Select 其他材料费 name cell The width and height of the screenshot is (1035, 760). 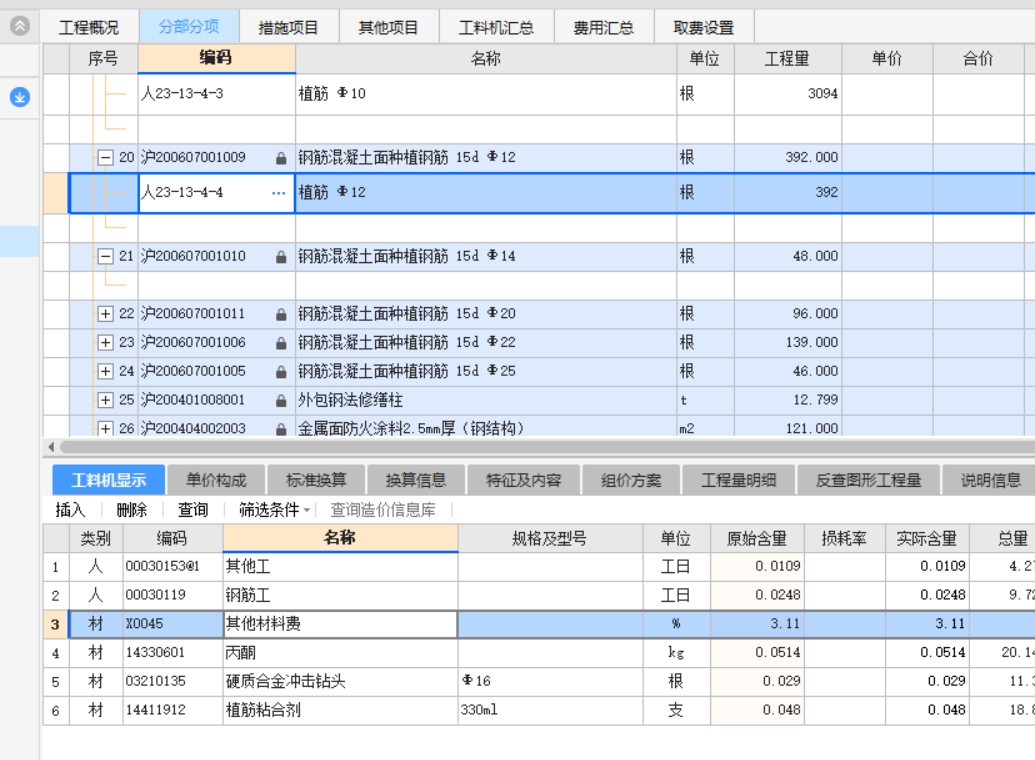340,624
